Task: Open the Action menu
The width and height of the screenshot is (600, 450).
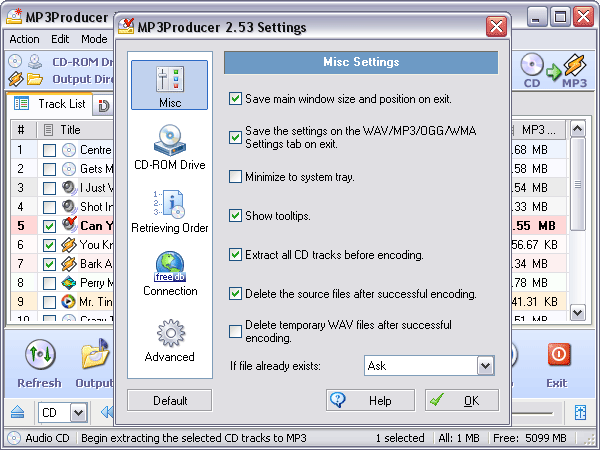Action: pos(24,39)
